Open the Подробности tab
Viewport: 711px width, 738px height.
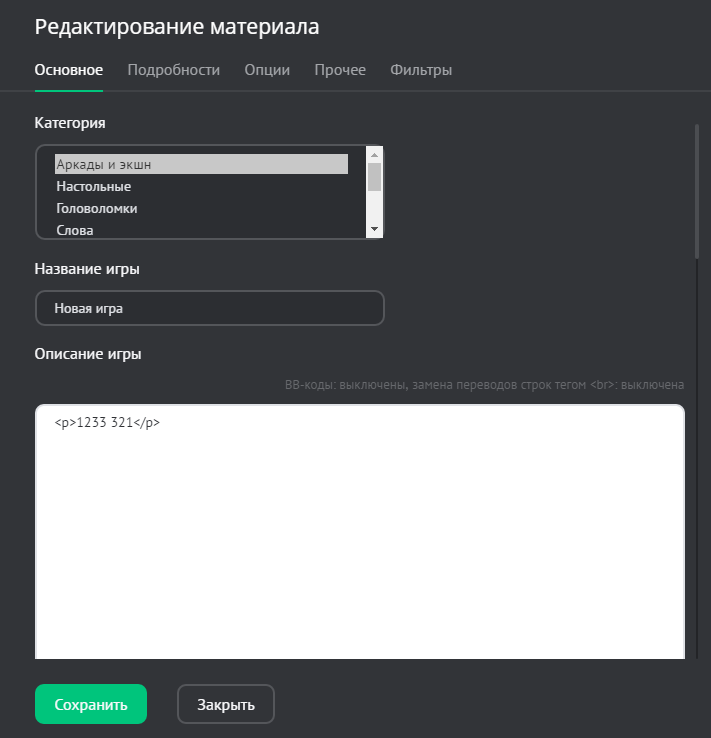174,70
